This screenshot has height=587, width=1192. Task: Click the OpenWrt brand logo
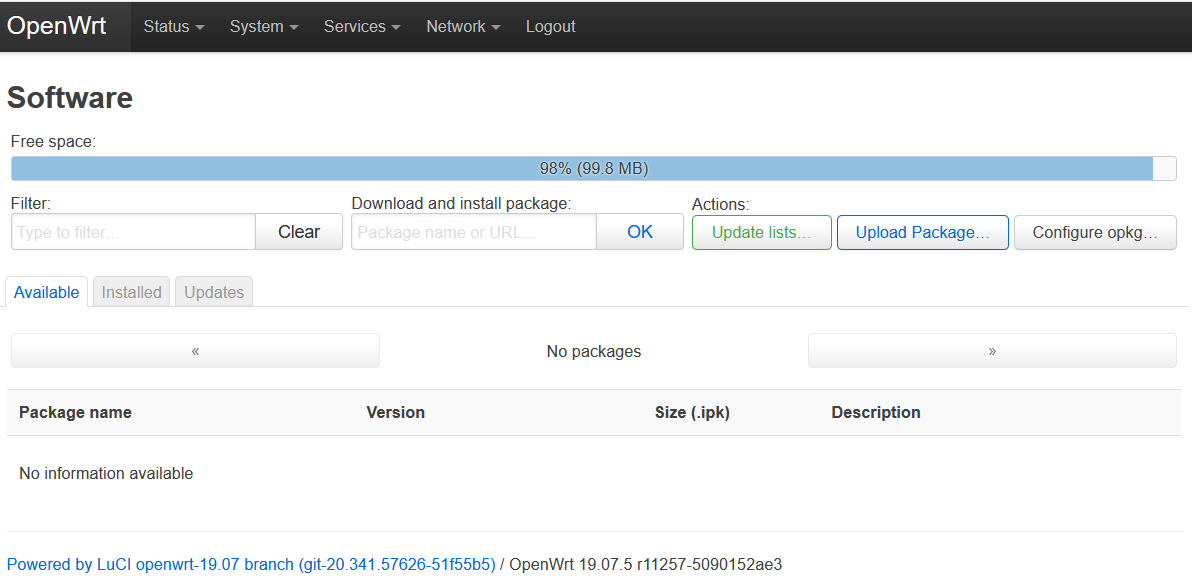click(x=57, y=27)
